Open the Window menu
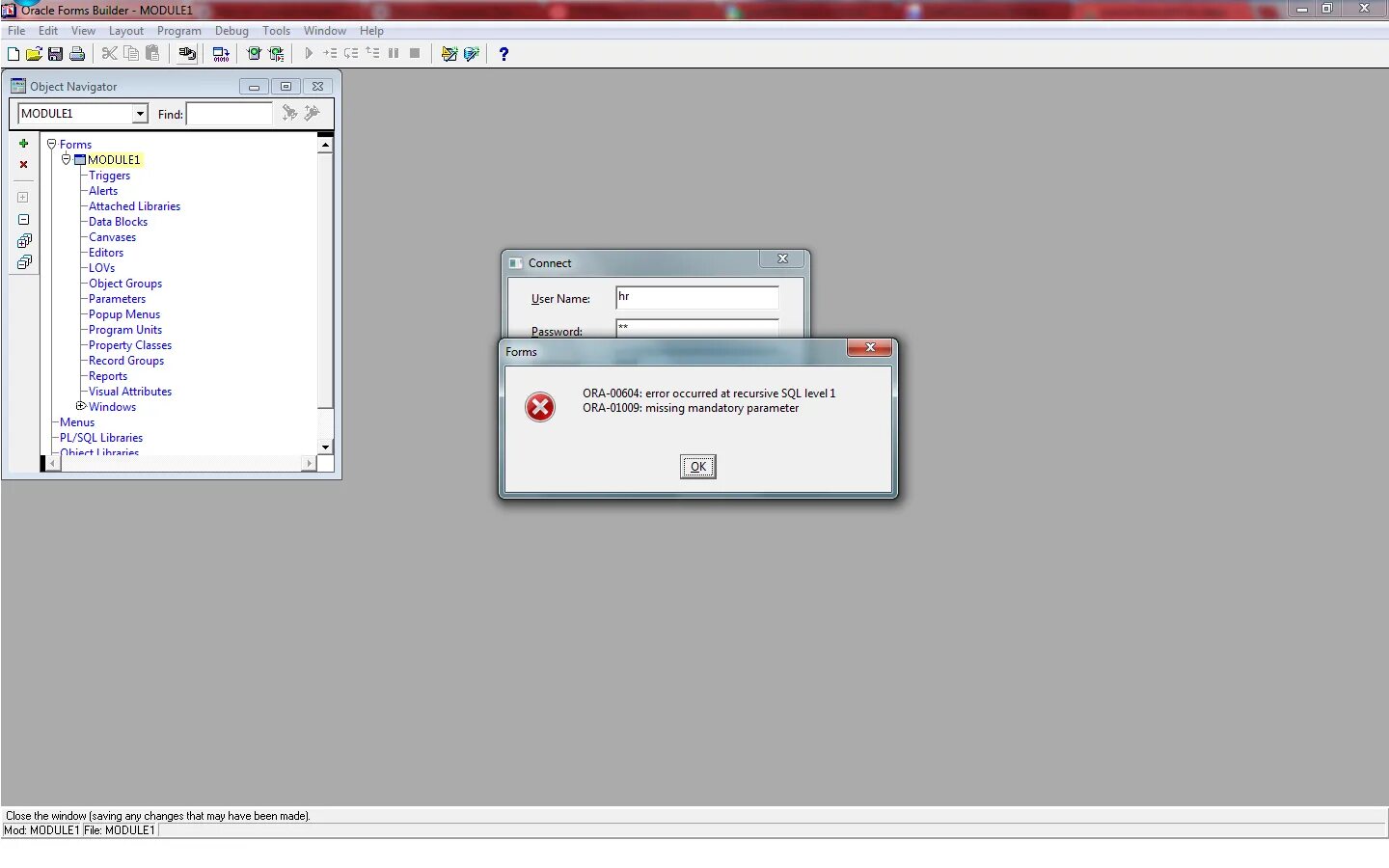Image resolution: width=1389 pixels, height=868 pixels. pos(325,31)
